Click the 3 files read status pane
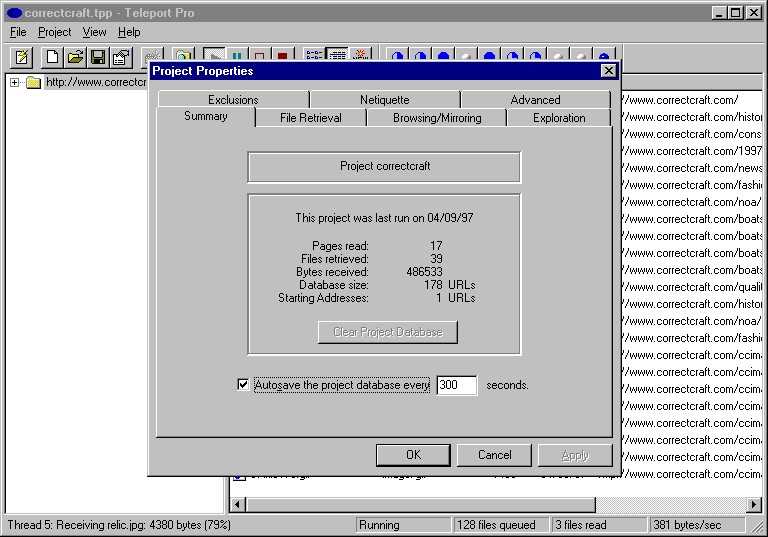768x537 pixels. click(599, 525)
